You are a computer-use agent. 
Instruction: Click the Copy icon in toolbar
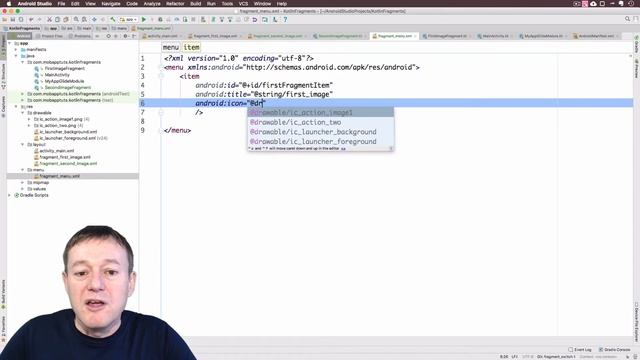click(x=58, y=19)
